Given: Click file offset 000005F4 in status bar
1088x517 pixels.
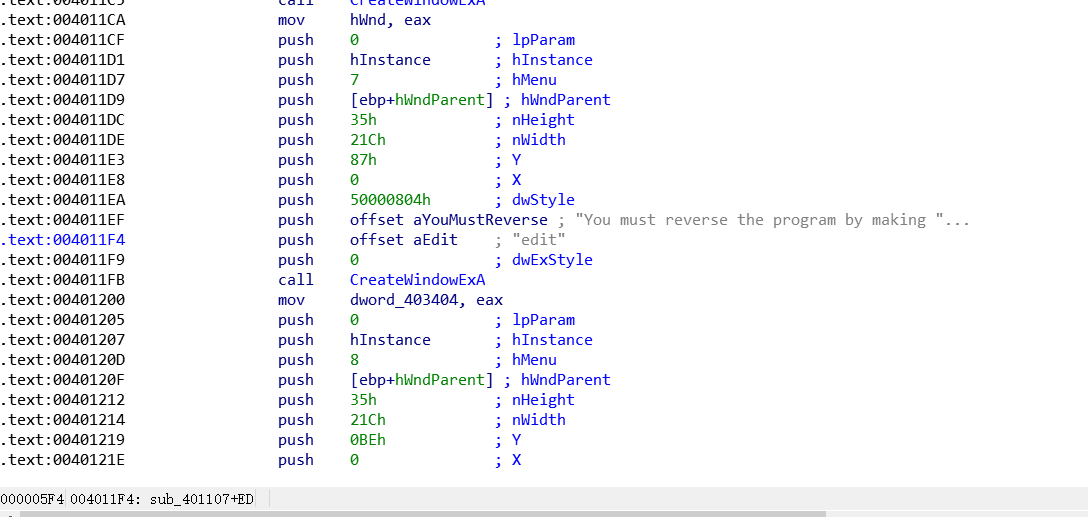Looking at the screenshot, I should (33, 499).
